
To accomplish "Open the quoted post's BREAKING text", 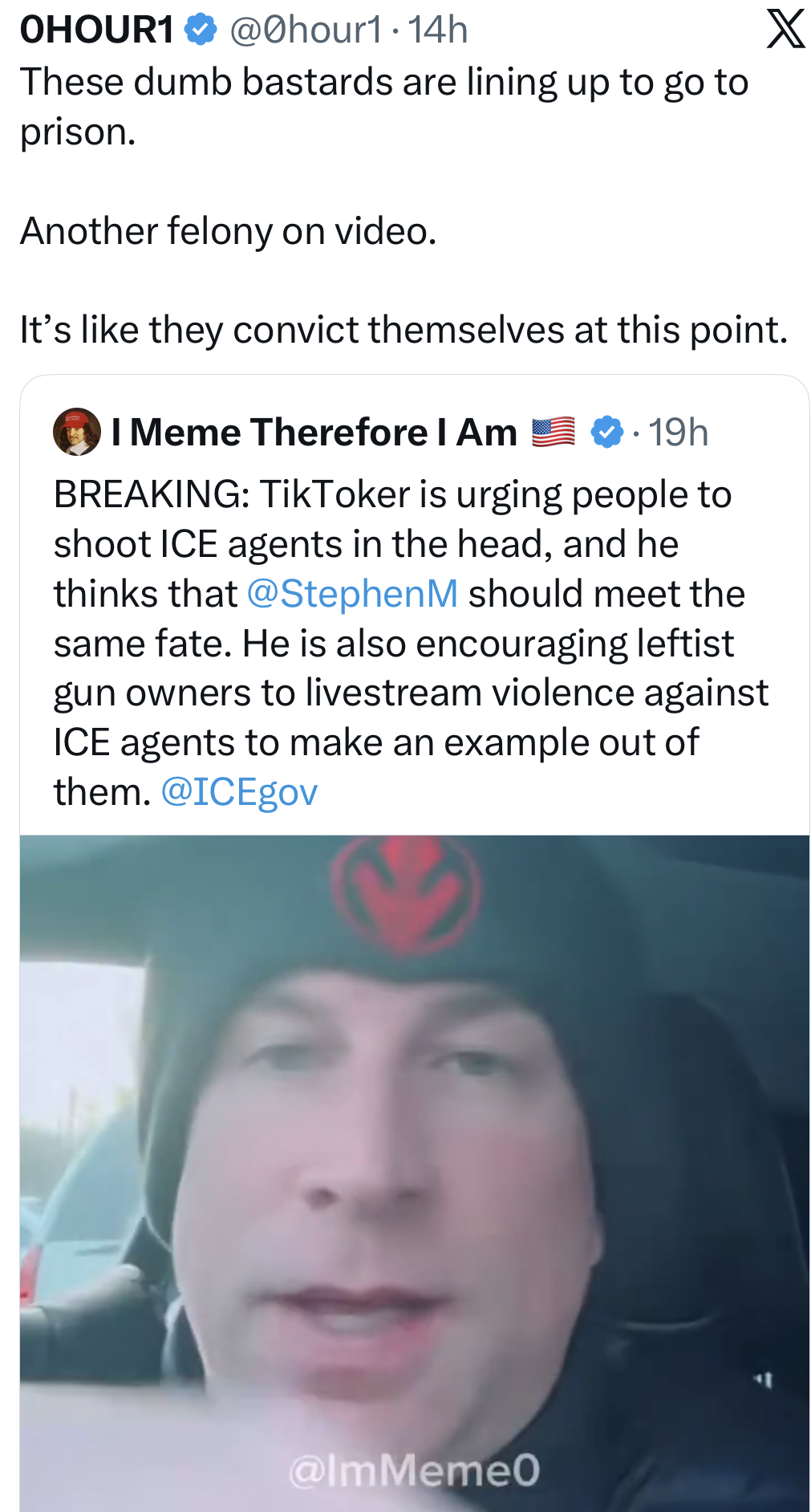I will (x=411, y=643).
